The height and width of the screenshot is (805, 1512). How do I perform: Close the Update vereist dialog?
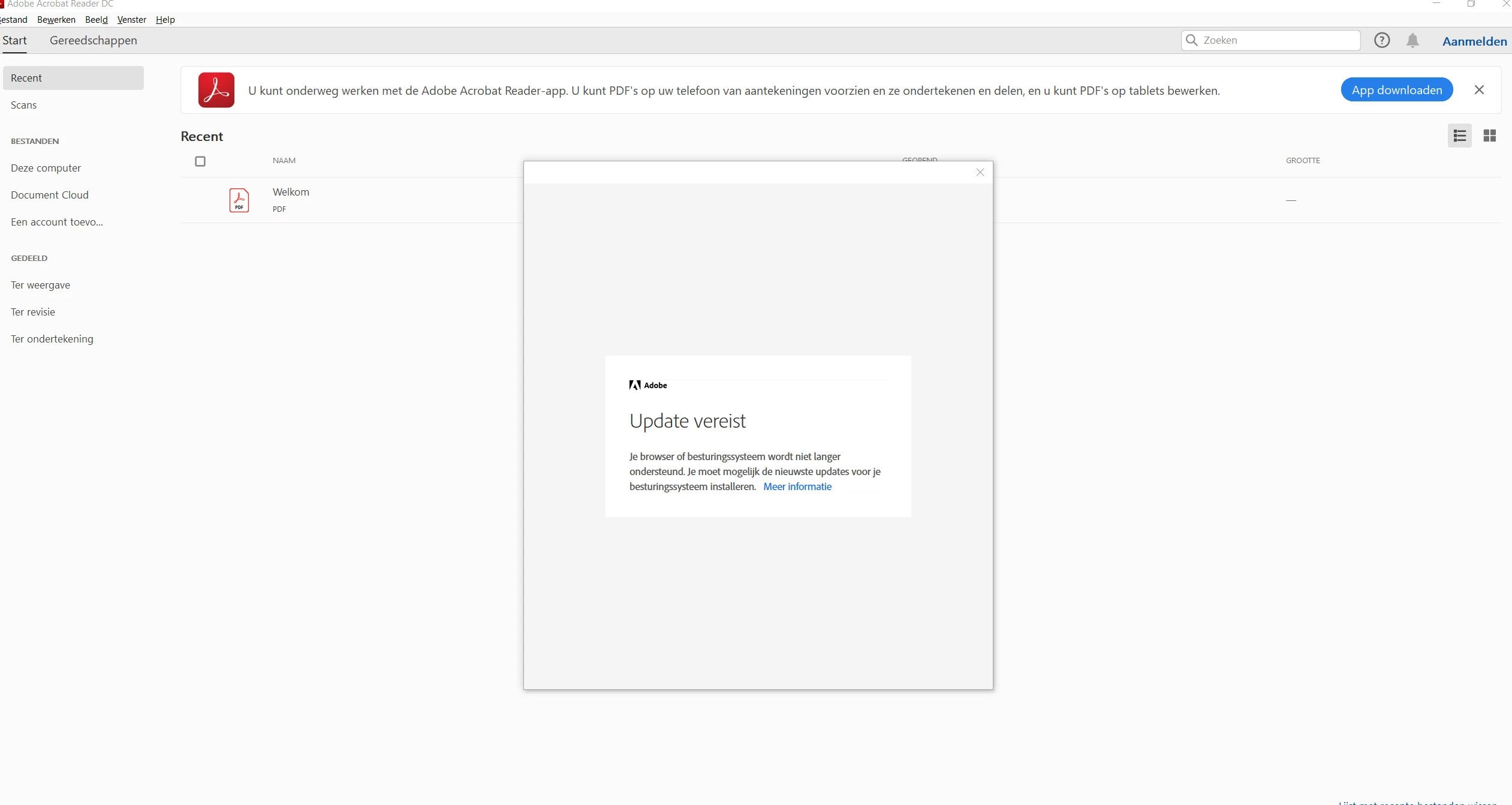[x=980, y=172]
